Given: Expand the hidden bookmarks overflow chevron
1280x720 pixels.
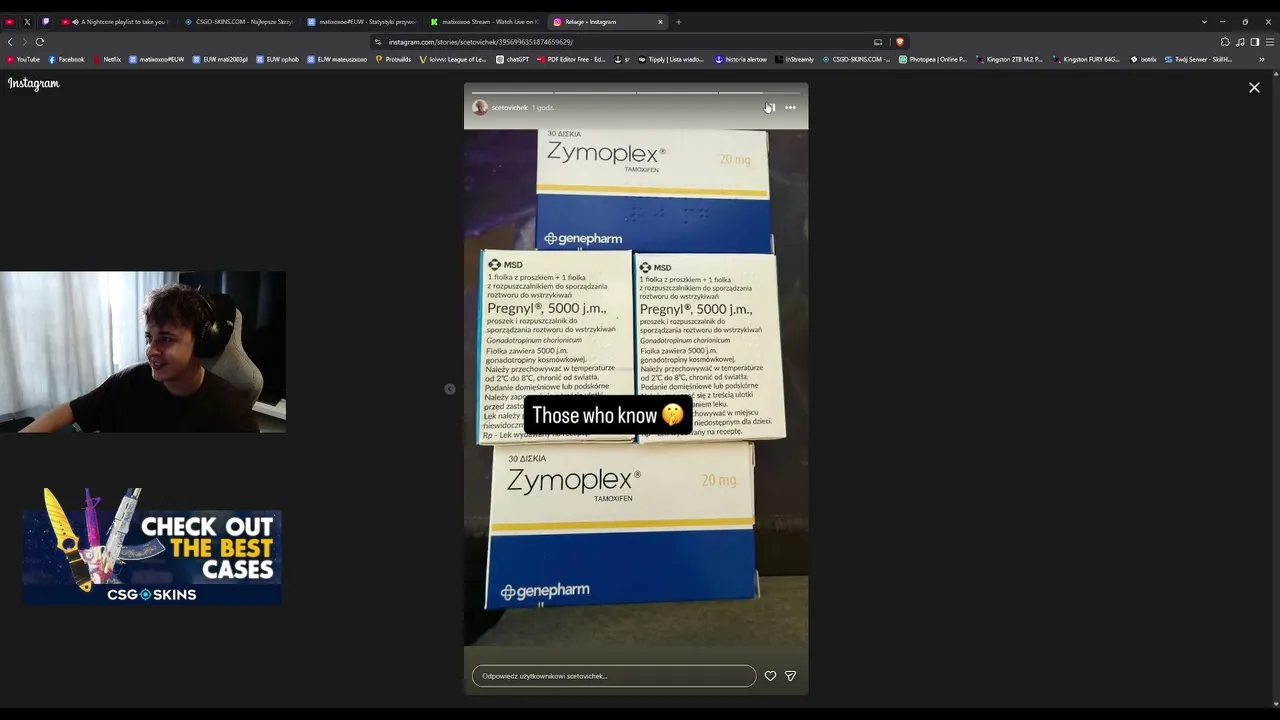Looking at the screenshot, I should pos(1261,59).
